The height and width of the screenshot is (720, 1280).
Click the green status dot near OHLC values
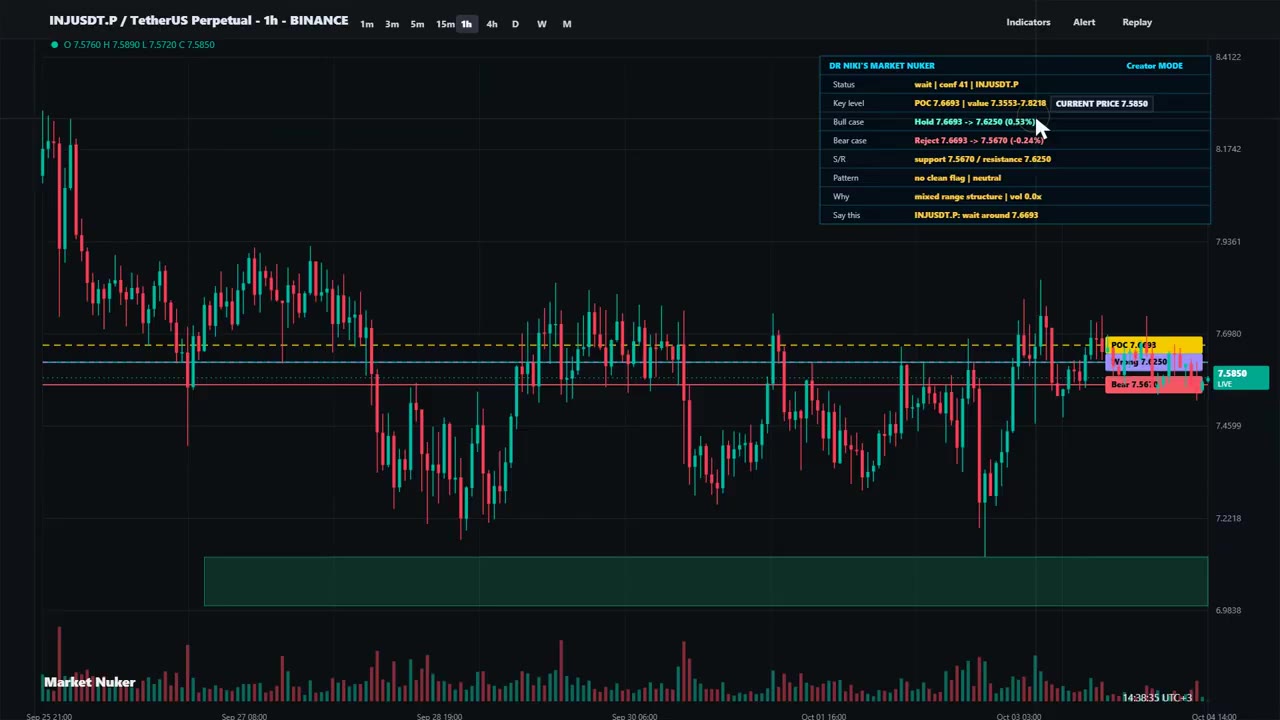[54, 44]
